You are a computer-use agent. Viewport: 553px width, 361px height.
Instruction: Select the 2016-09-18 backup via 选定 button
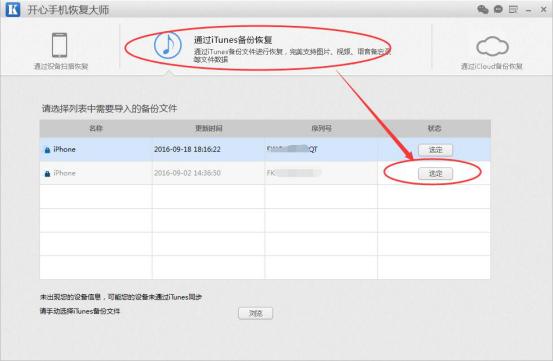pyautogui.click(x=435, y=150)
